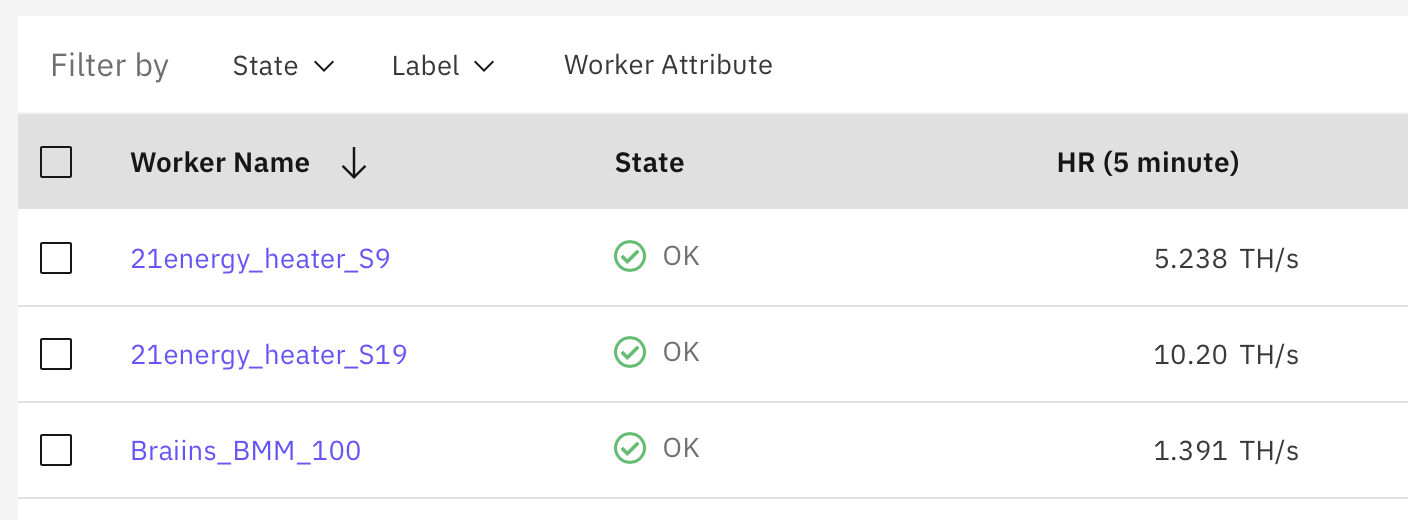Select the 21energy_heater_S9 row checkbox
Screen dimensions: 1408x520
point(56,258)
